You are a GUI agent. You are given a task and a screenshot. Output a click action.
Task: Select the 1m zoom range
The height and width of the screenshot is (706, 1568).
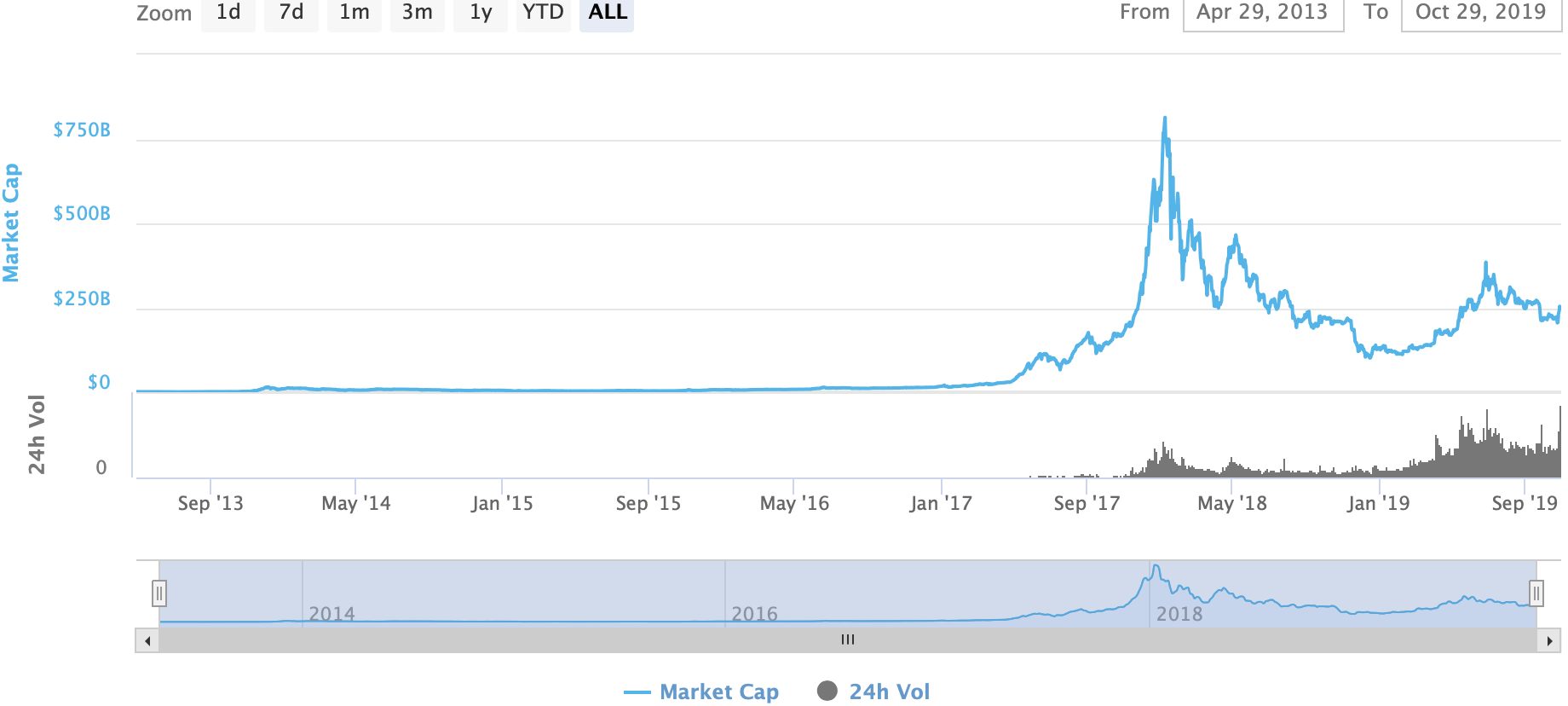355,13
